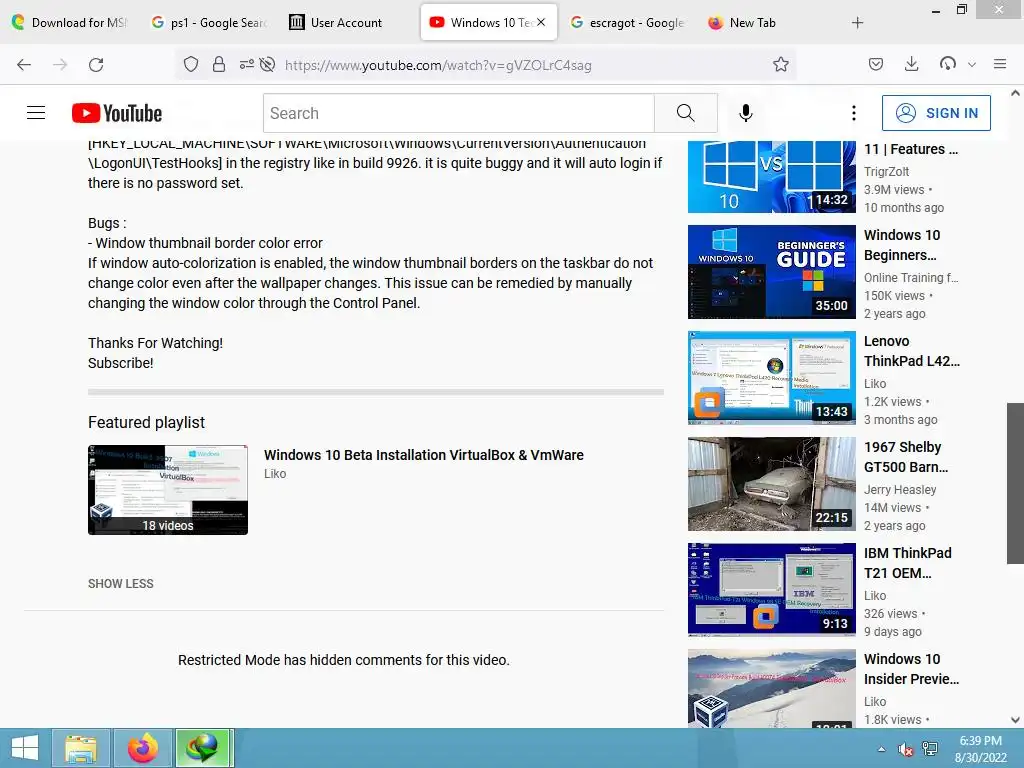Click the 'Featured playlist' heading text
1024x768 pixels.
pos(146,423)
